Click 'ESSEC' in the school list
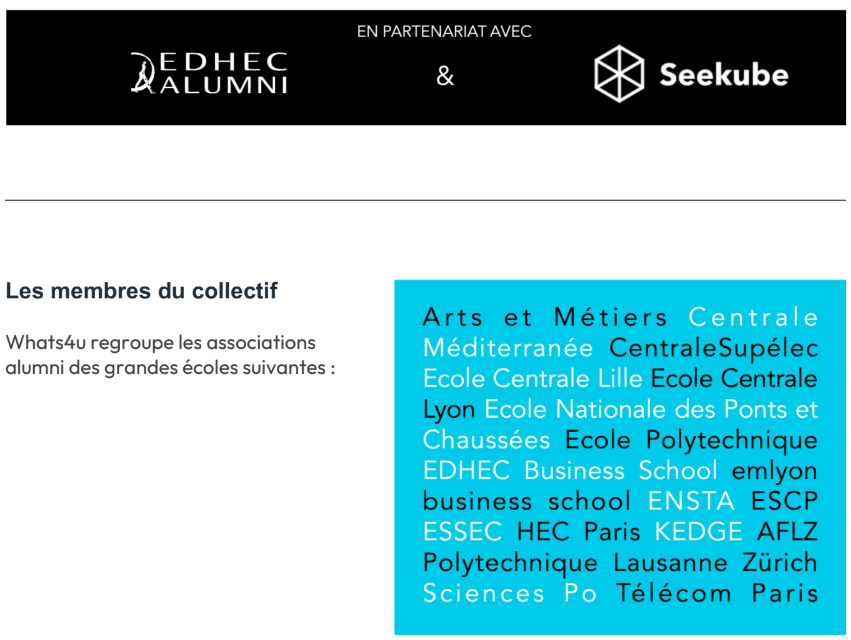This screenshot has width=851, height=640. pyautogui.click(x=462, y=531)
